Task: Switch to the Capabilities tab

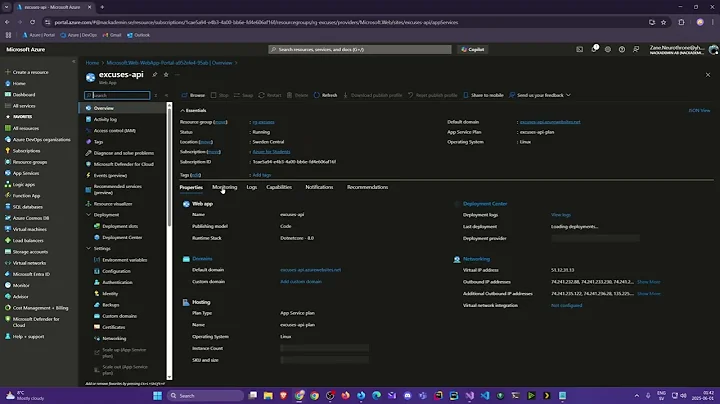Action: pos(279,187)
